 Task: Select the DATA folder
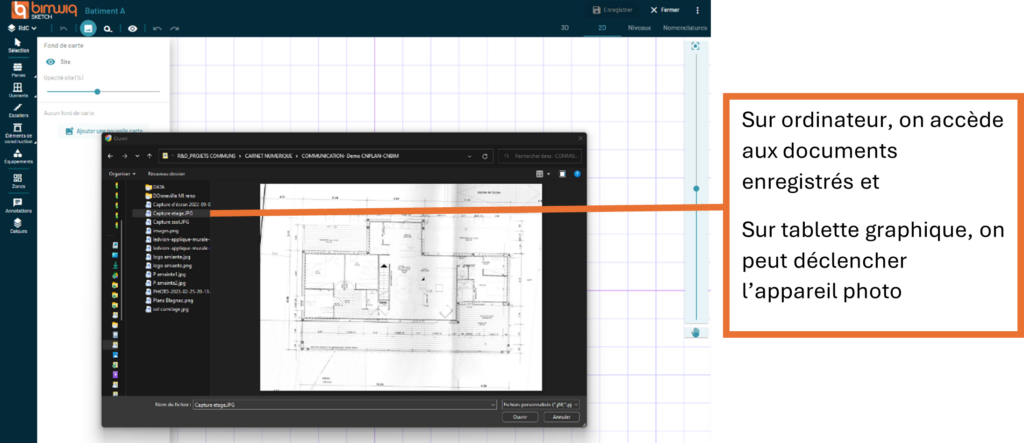pyautogui.click(x=154, y=186)
